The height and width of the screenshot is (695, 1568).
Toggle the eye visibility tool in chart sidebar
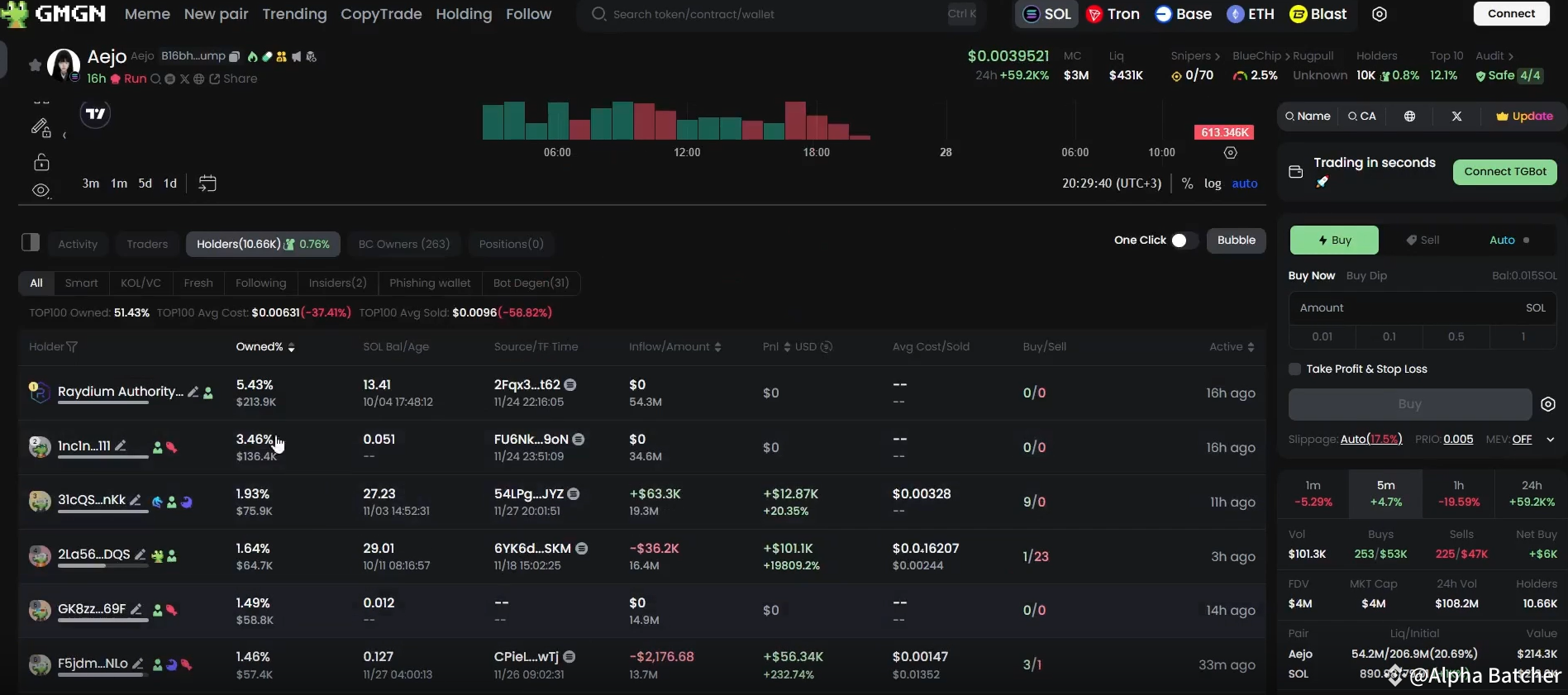click(41, 190)
